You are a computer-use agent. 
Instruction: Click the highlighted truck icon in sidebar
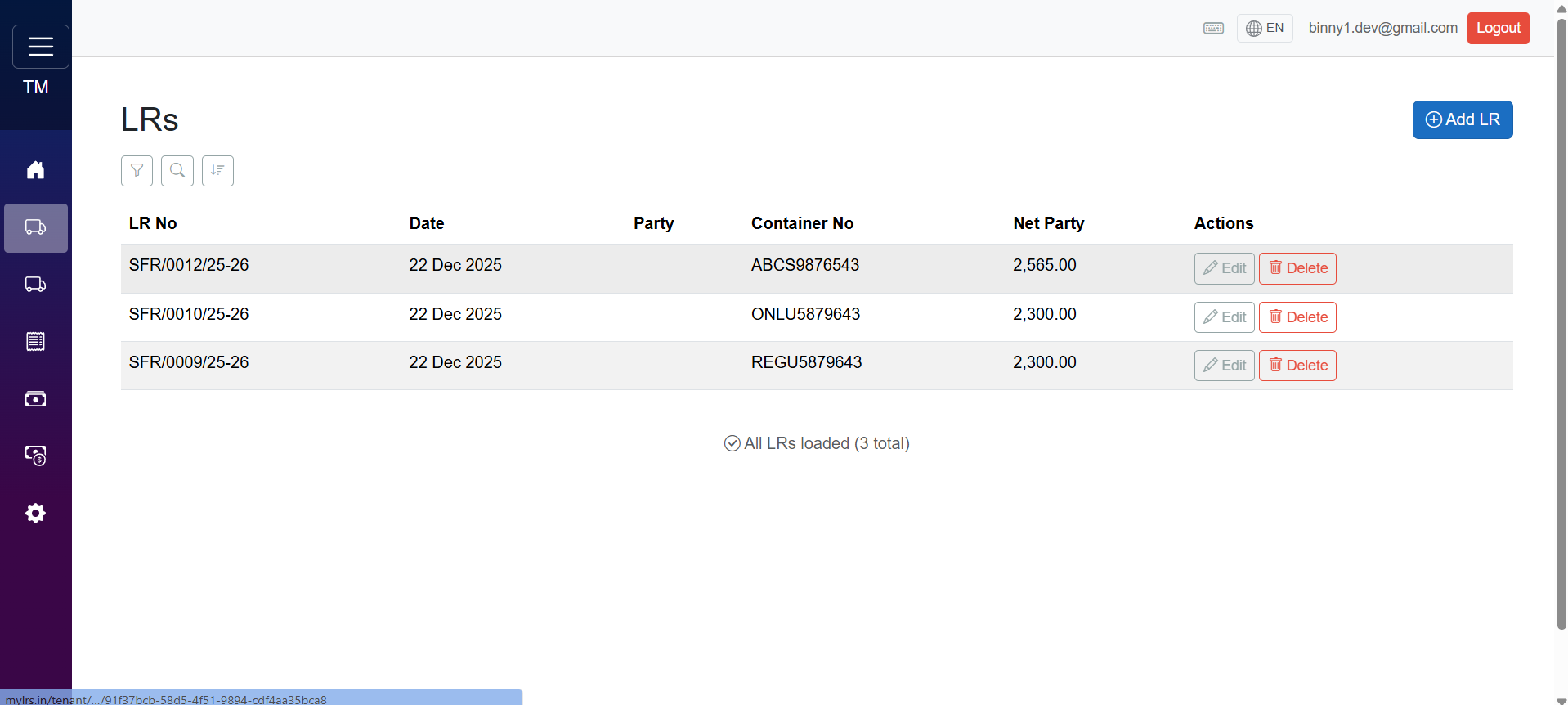pos(35,227)
